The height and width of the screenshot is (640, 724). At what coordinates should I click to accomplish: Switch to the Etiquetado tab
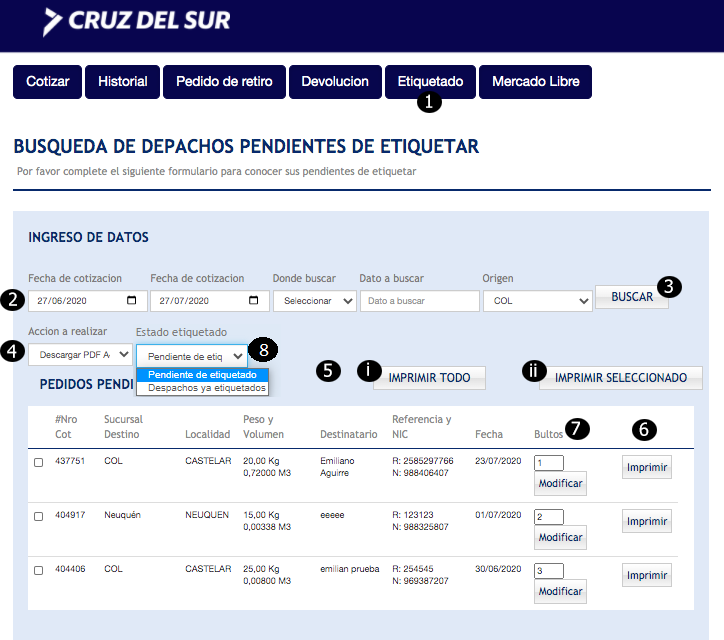430,82
